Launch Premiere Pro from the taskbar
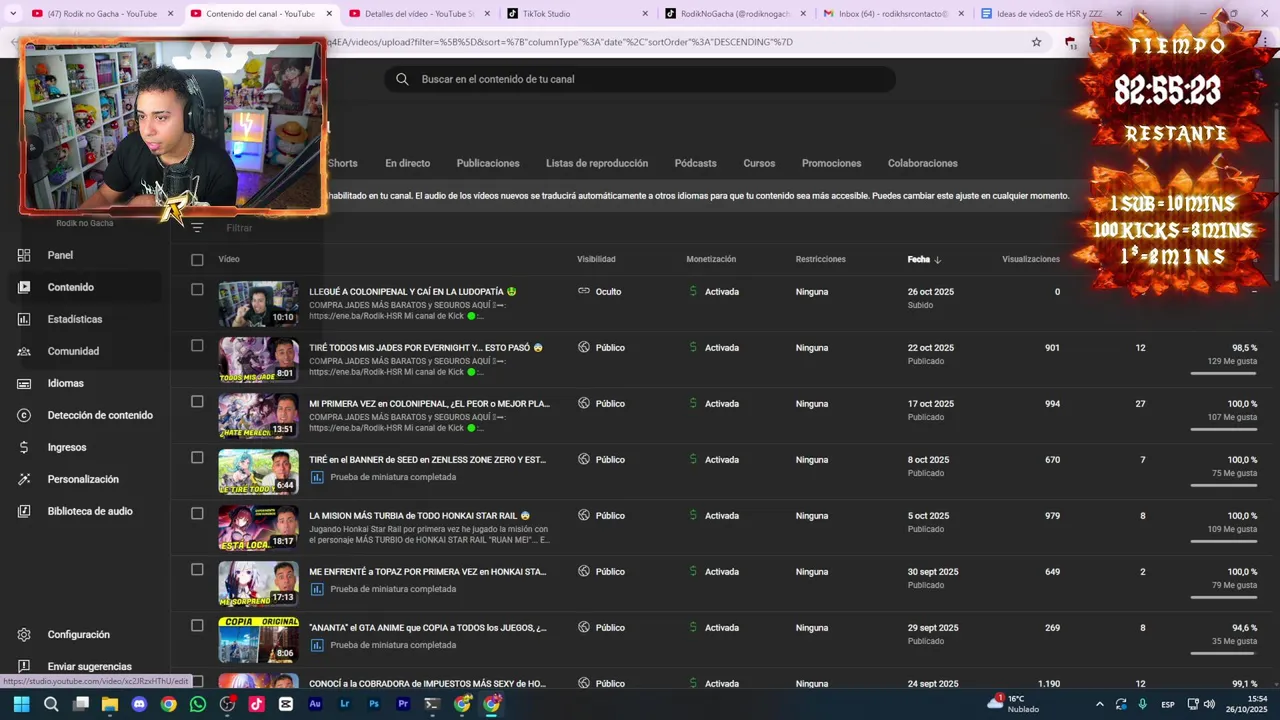The width and height of the screenshot is (1280, 720). [403, 704]
